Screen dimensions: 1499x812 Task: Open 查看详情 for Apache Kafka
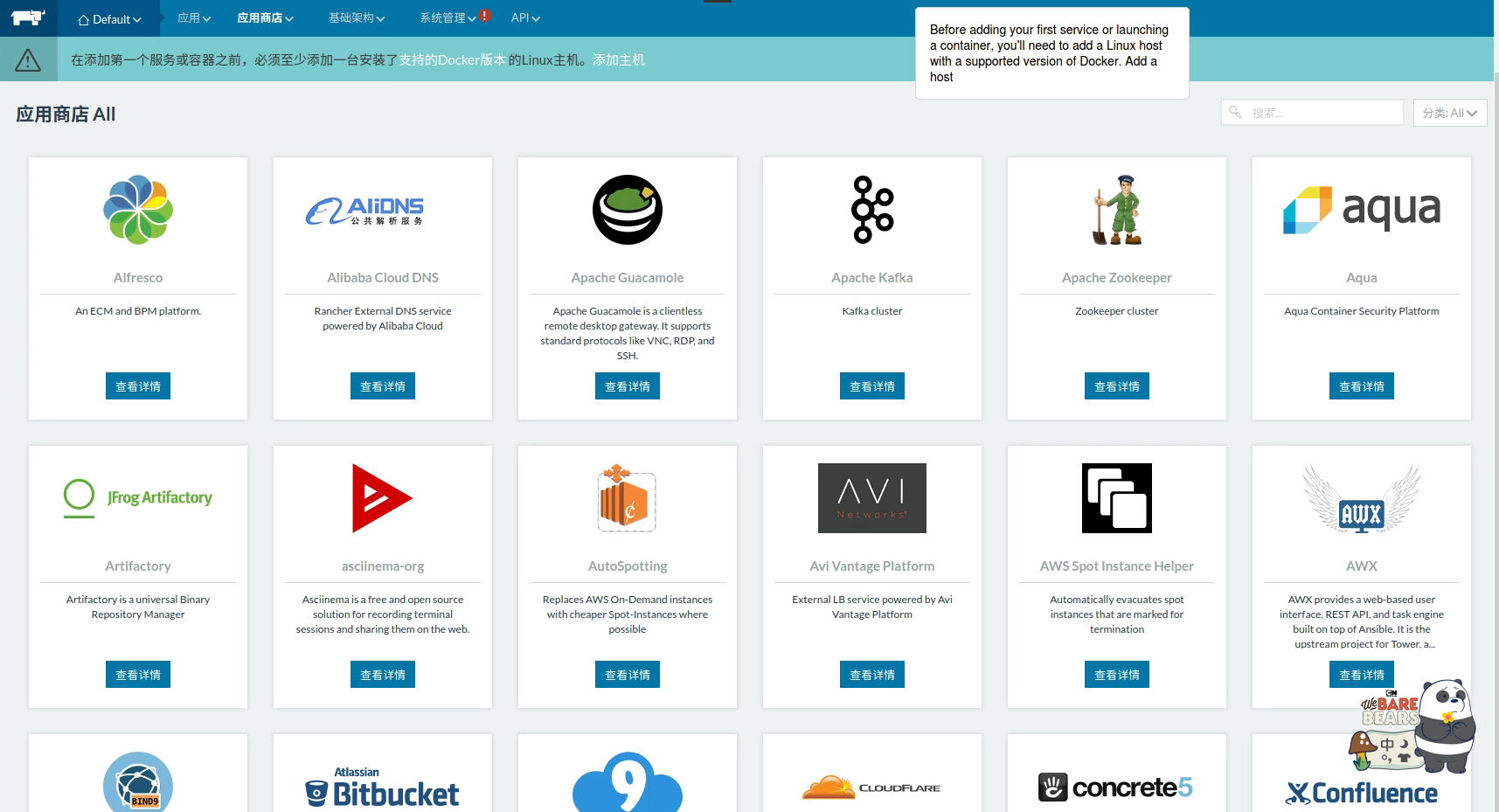(x=872, y=386)
